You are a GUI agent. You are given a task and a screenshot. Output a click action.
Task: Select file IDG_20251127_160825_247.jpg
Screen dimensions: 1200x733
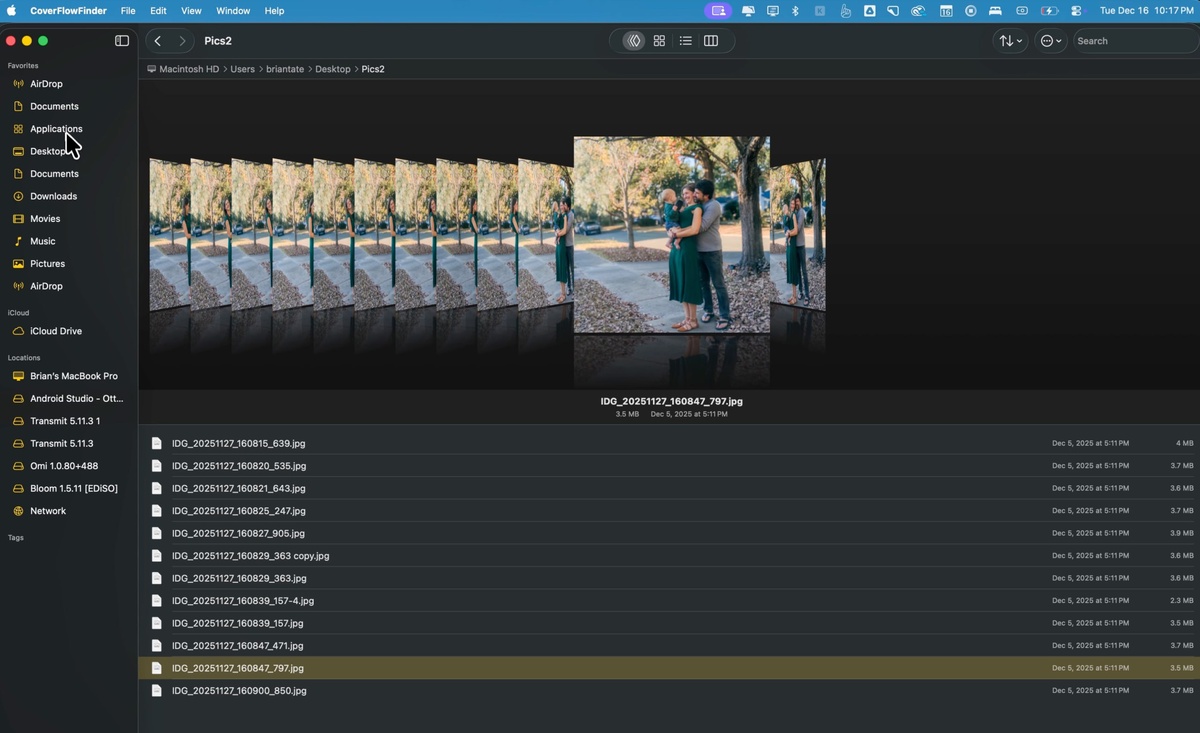(x=669, y=511)
